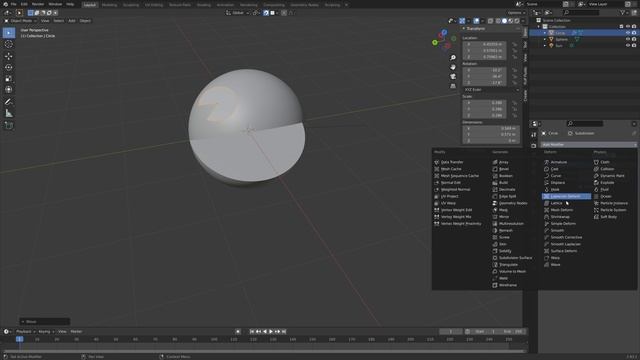The width and height of the screenshot is (640, 360).
Task: Choose the Solidify modifier
Action: coord(505,251)
